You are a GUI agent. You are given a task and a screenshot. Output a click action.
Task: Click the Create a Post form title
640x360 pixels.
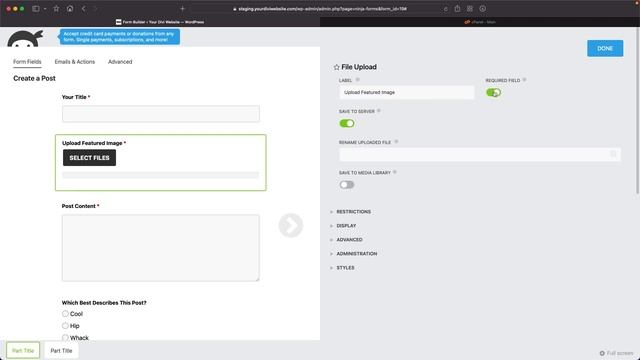(x=34, y=78)
